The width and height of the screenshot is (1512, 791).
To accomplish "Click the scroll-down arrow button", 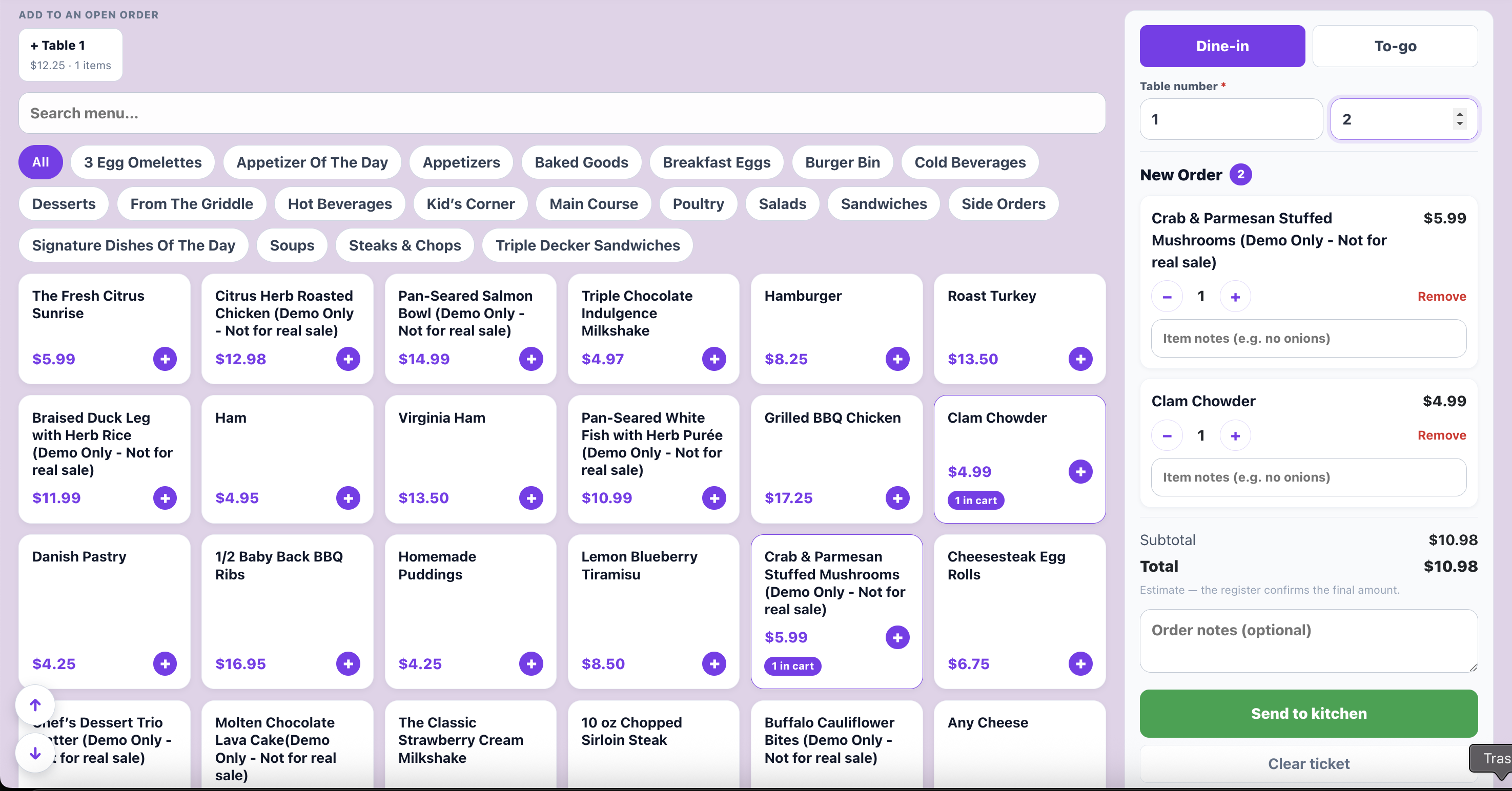I will (35, 753).
